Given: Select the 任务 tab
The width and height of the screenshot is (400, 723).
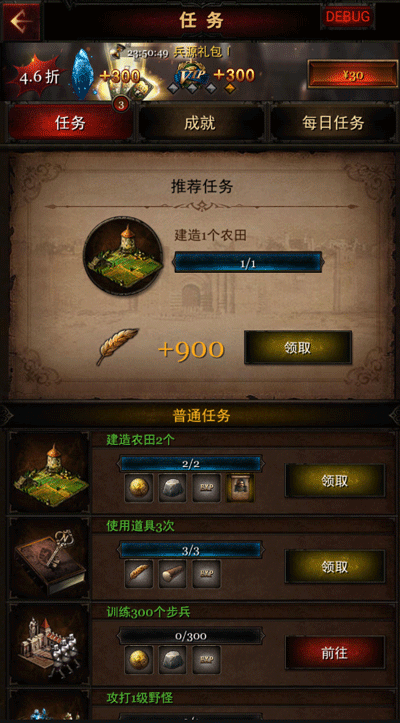Looking at the screenshot, I should [70, 123].
